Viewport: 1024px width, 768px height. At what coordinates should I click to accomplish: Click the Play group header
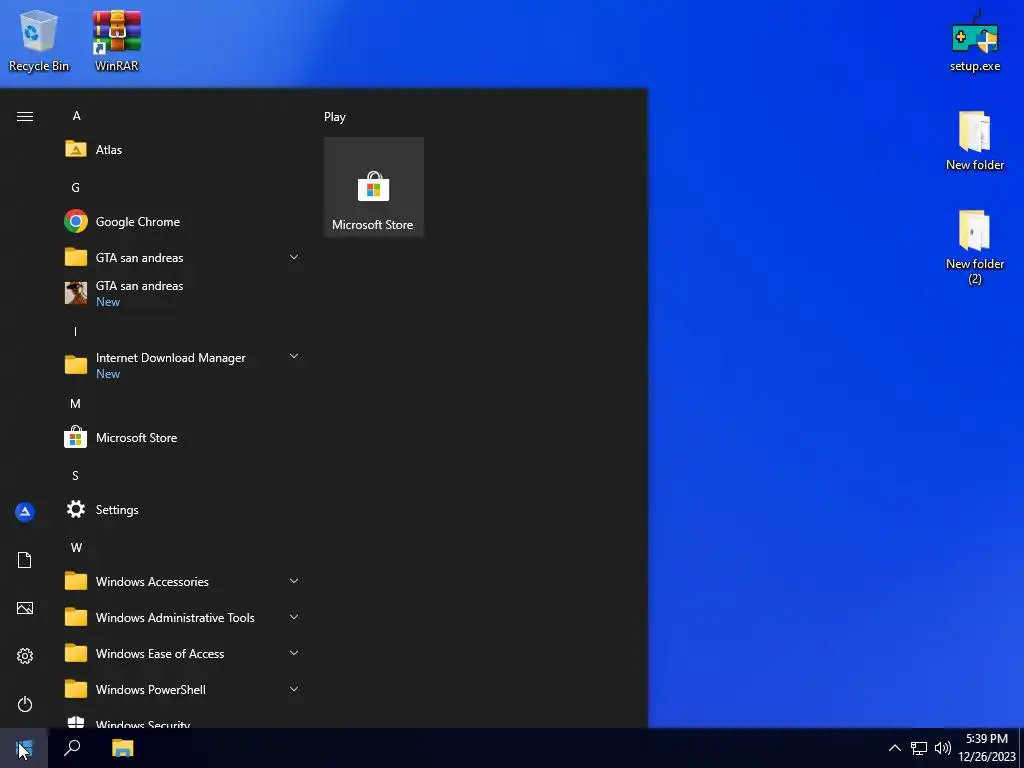tap(335, 117)
